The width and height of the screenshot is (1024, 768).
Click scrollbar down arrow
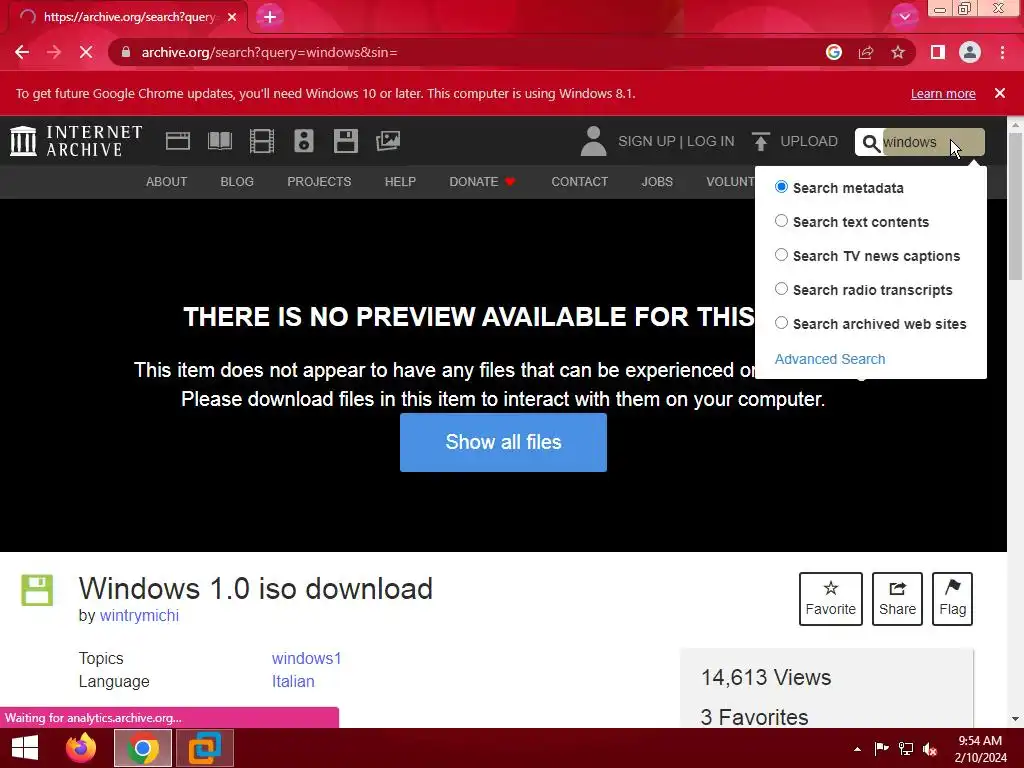click(x=1016, y=719)
